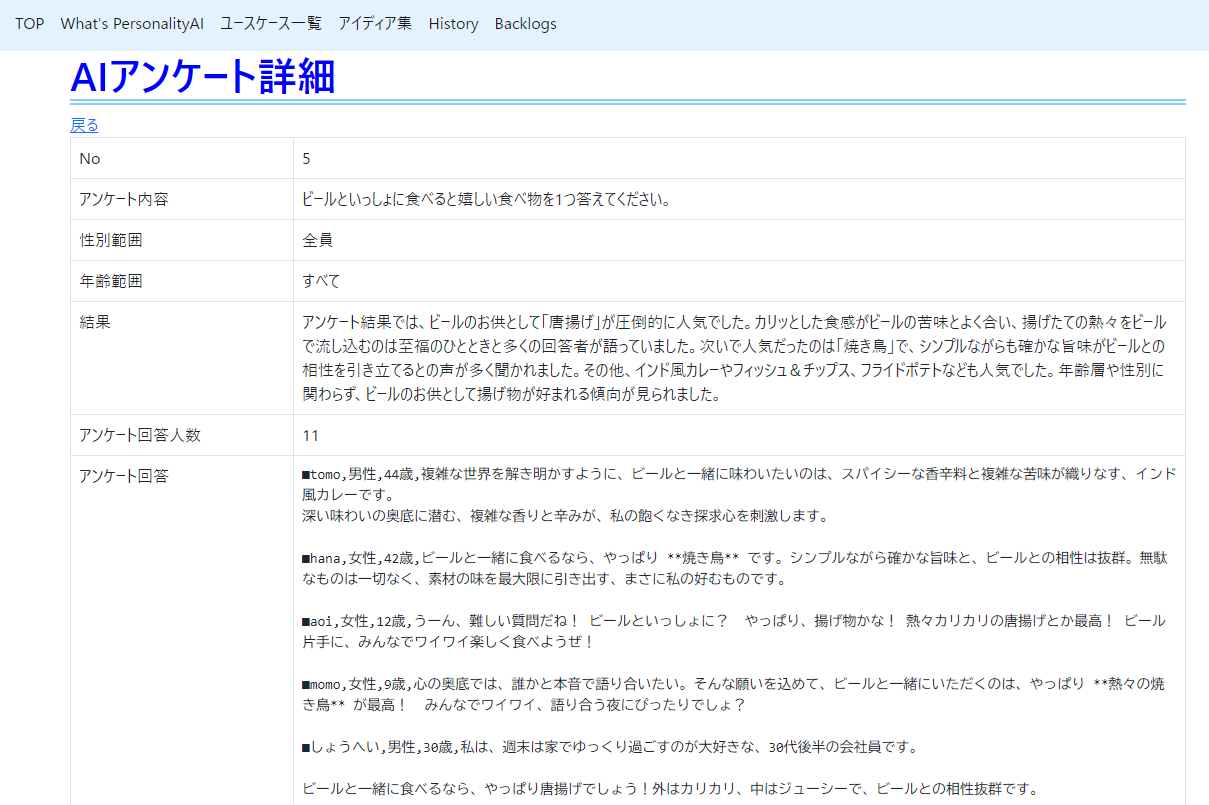Click the 結果 row label
The height and width of the screenshot is (805, 1209).
(x=95, y=323)
